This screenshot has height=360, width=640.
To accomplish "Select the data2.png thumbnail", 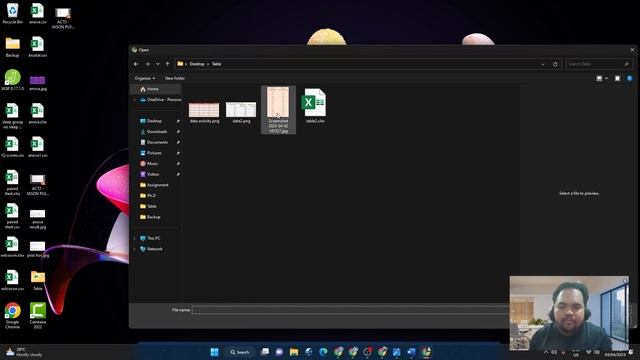I will [241, 109].
